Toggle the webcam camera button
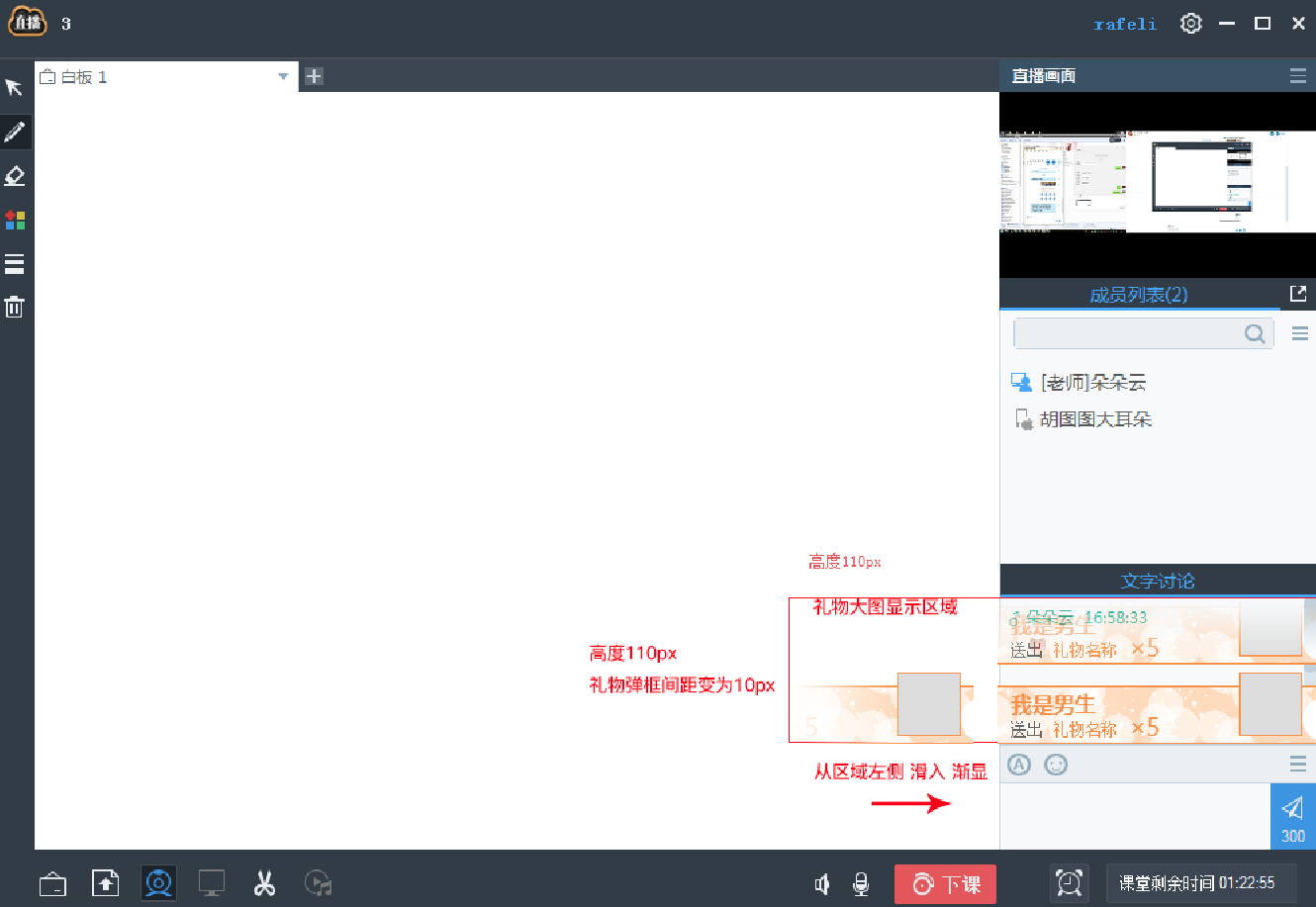Image resolution: width=1316 pixels, height=907 pixels. pos(158,882)
